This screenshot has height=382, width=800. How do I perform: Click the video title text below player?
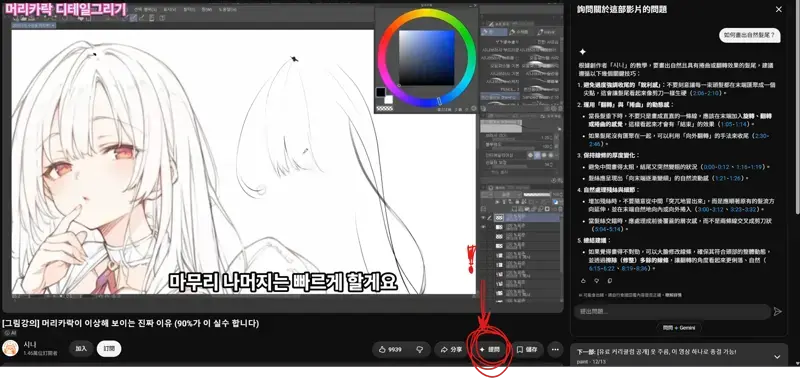[131, 323]
